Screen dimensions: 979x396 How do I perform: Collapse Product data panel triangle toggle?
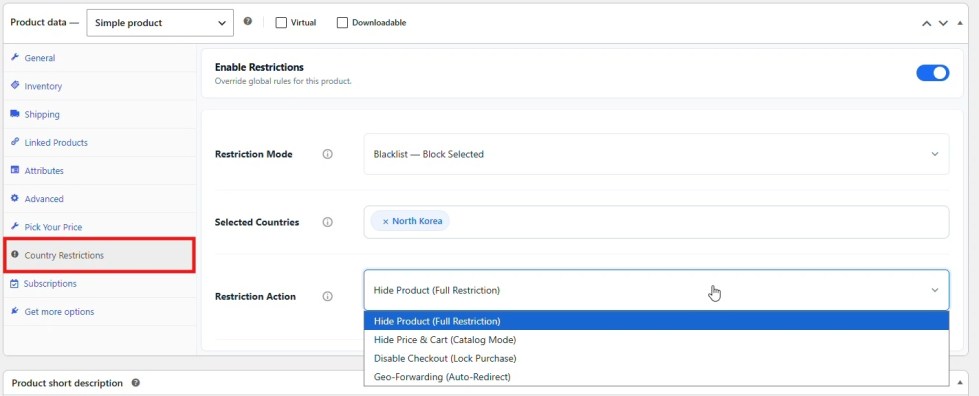click(960, 23)
